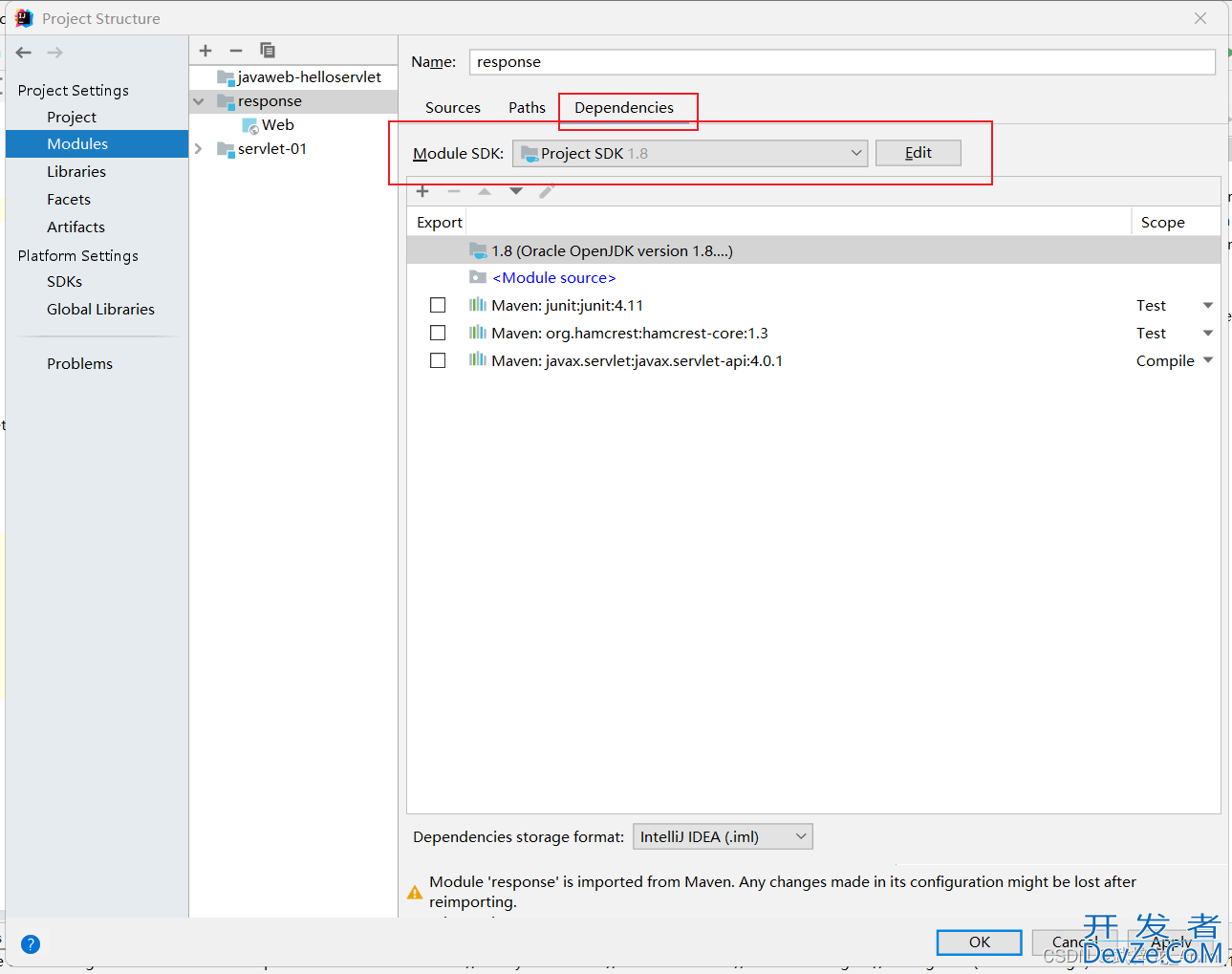
Task: Click javax.servlet-api library icon
Action: tap(478, 360)
